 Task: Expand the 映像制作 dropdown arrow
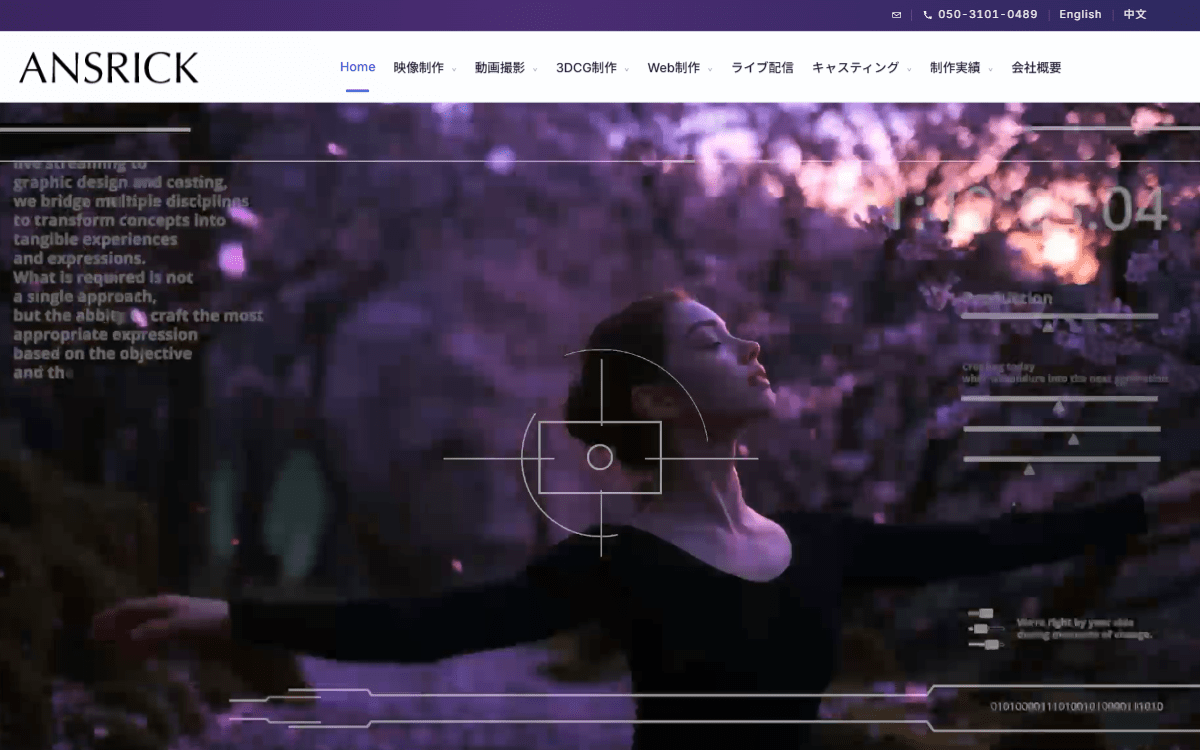pos(454,69)
